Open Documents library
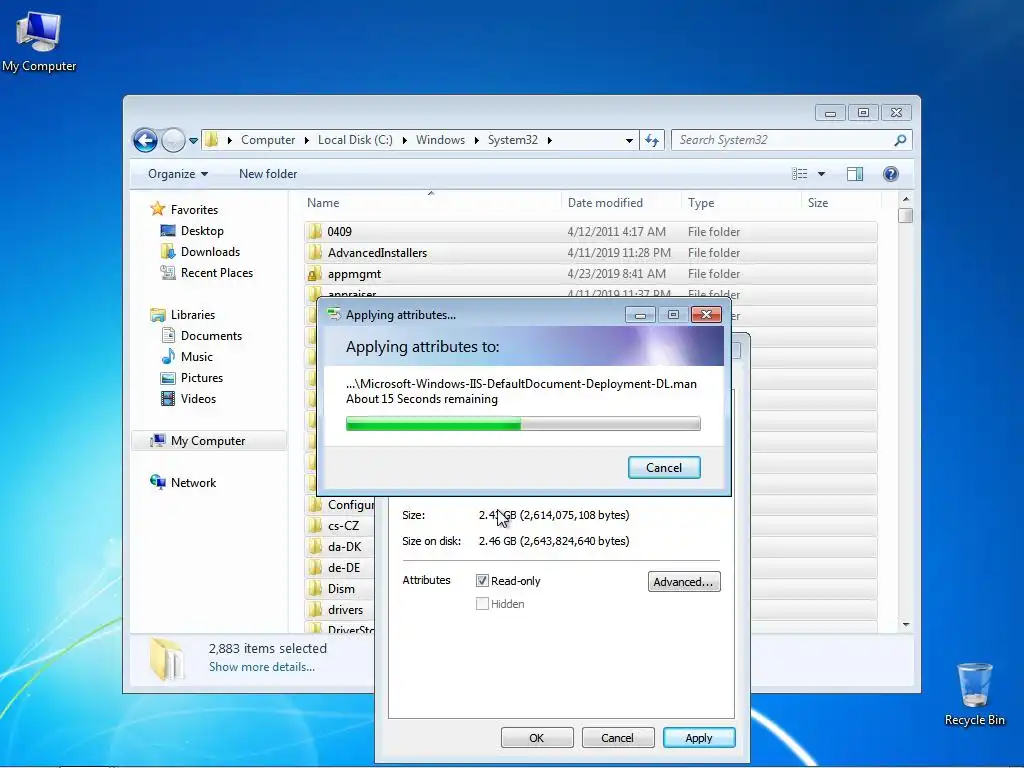This screenshot has width=1024, height=768. coord(211,336)
